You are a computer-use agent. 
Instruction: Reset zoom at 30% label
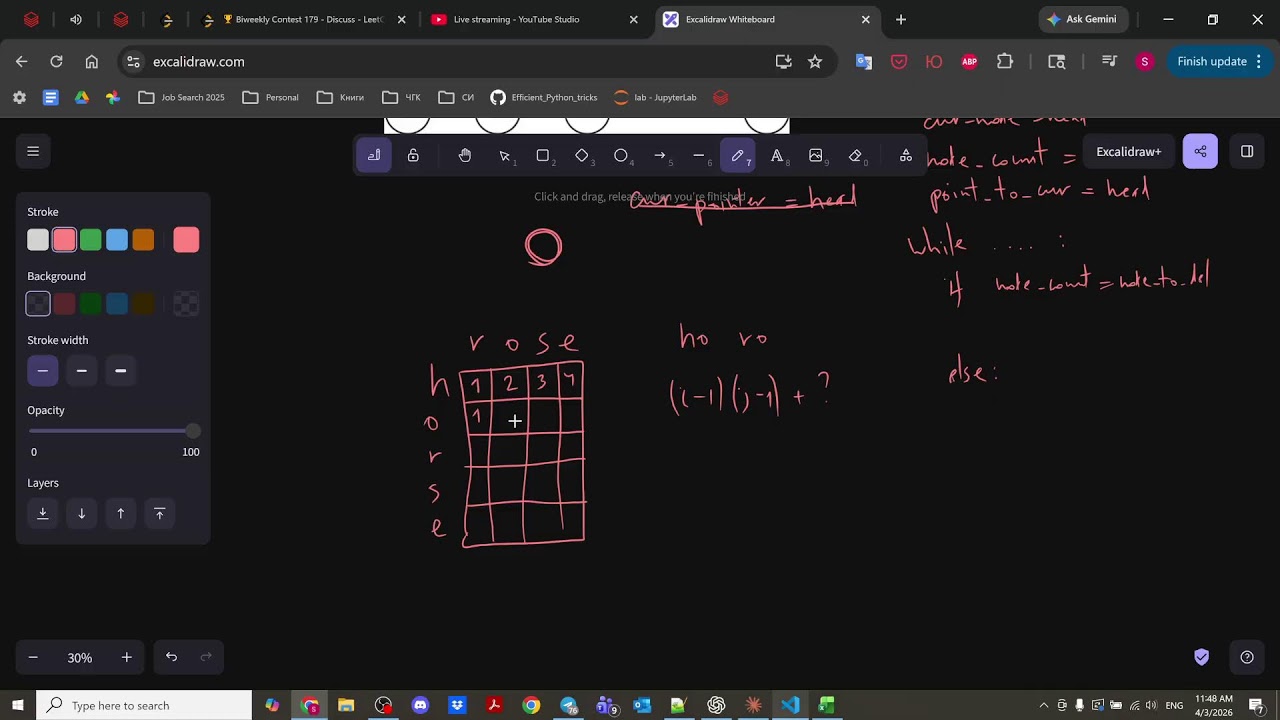click(x=80, y=657)
